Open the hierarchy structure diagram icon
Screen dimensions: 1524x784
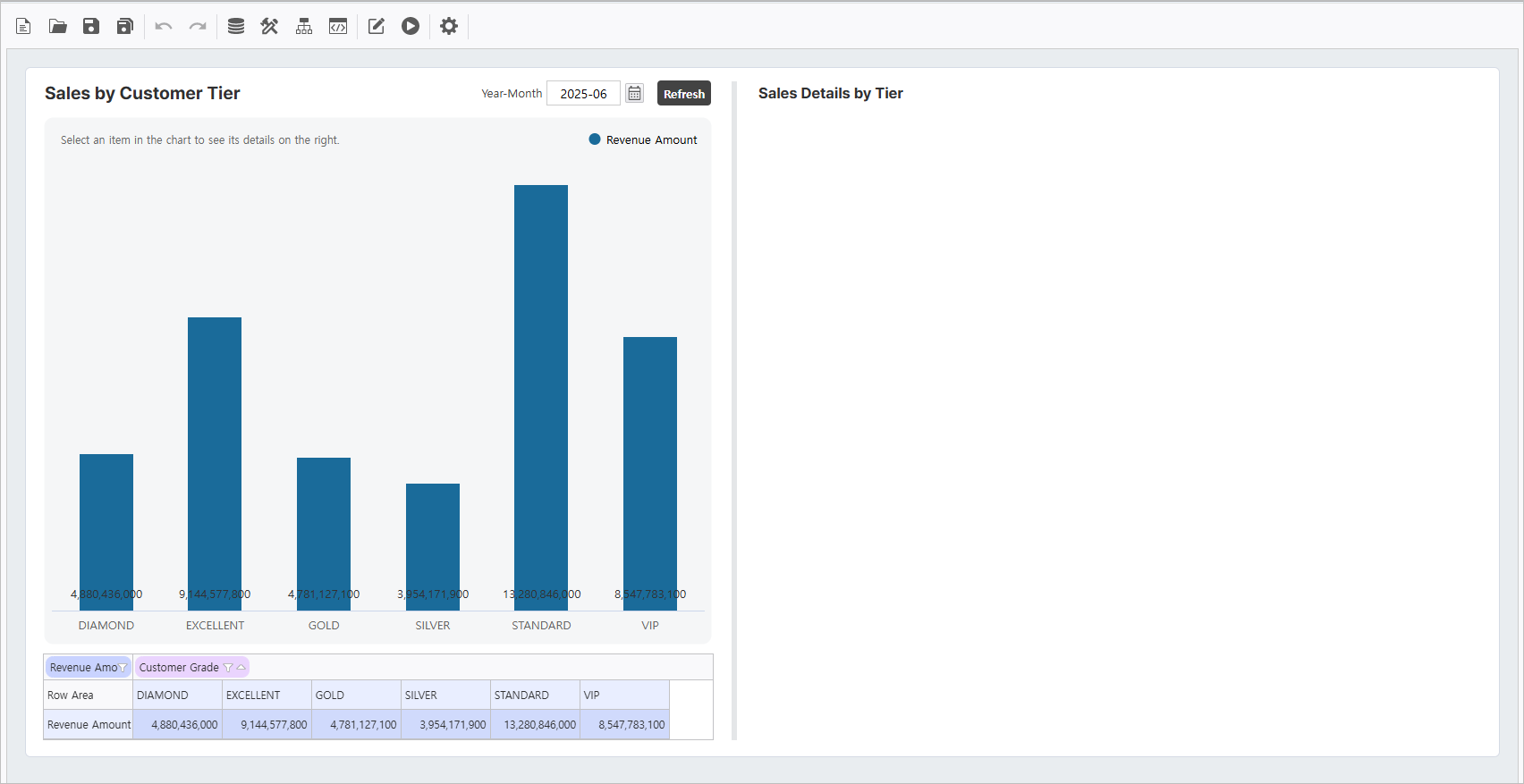[304, 26]
